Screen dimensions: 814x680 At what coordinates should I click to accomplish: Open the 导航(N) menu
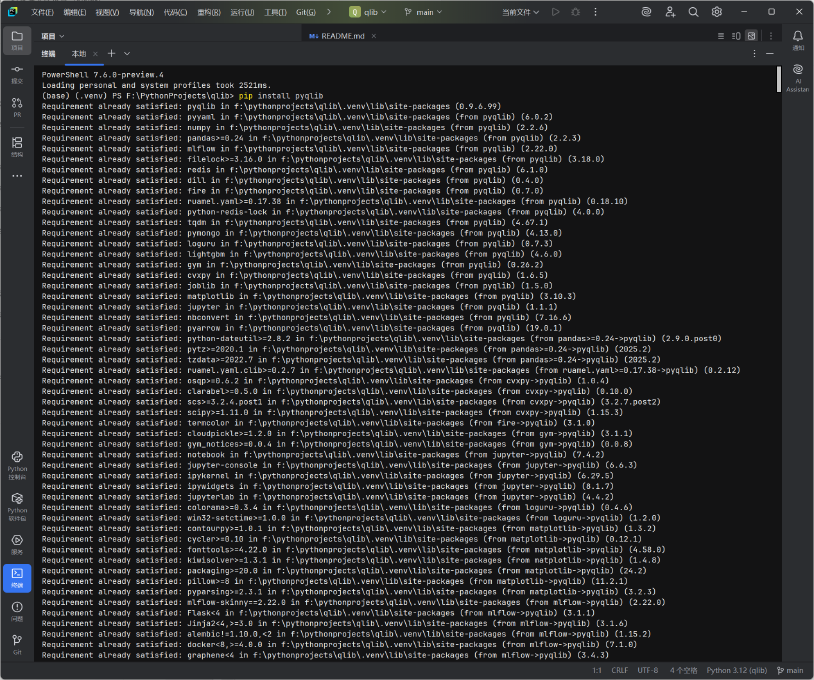point(141,12)
